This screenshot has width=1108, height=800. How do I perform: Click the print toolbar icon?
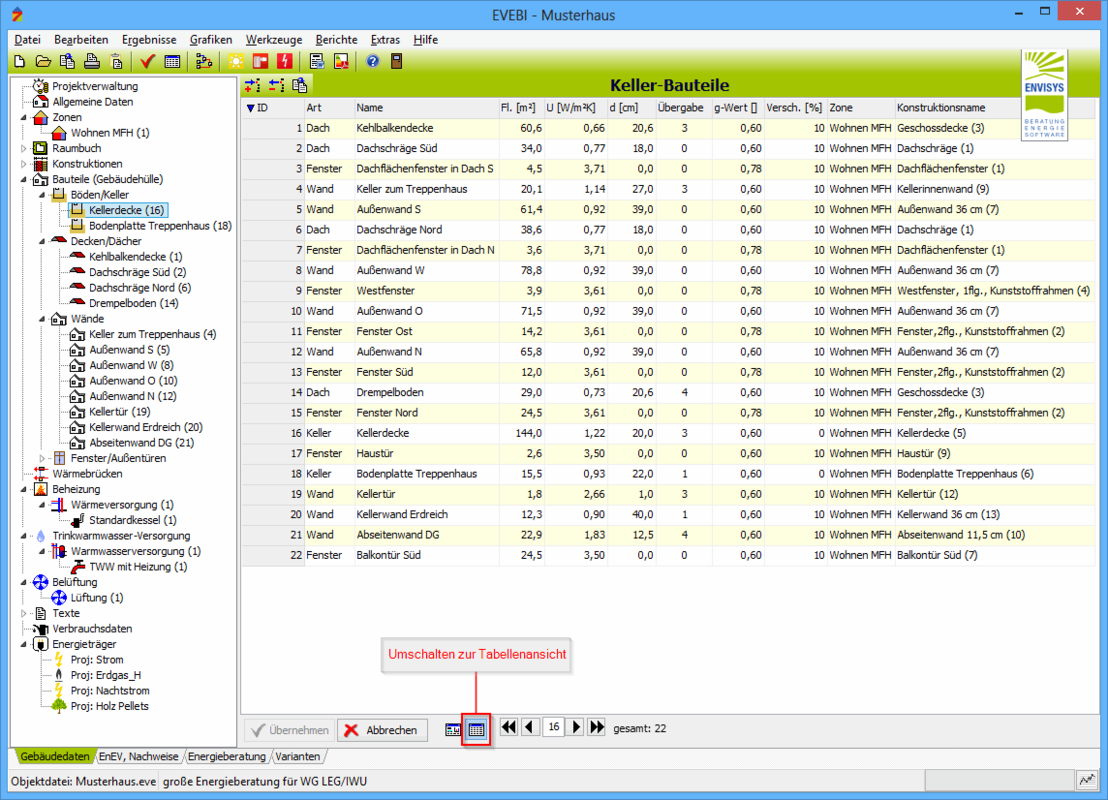[x=92, y=61]
